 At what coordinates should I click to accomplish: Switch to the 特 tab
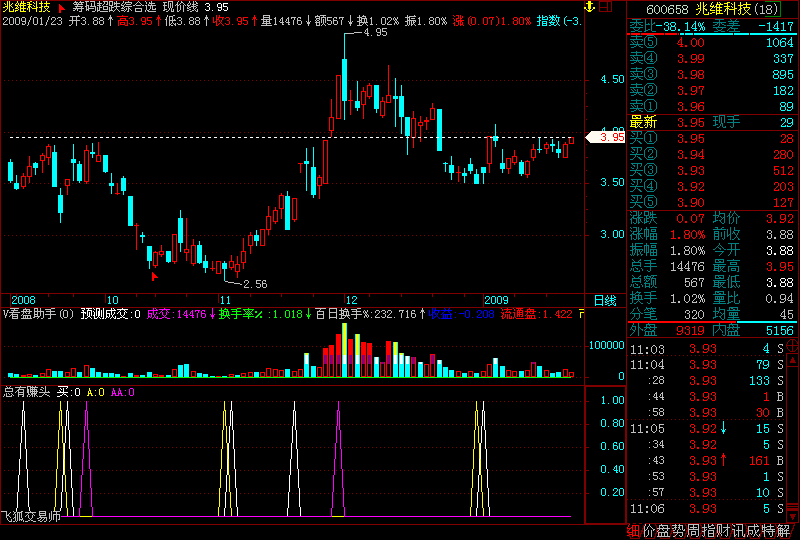click(767, 531)
